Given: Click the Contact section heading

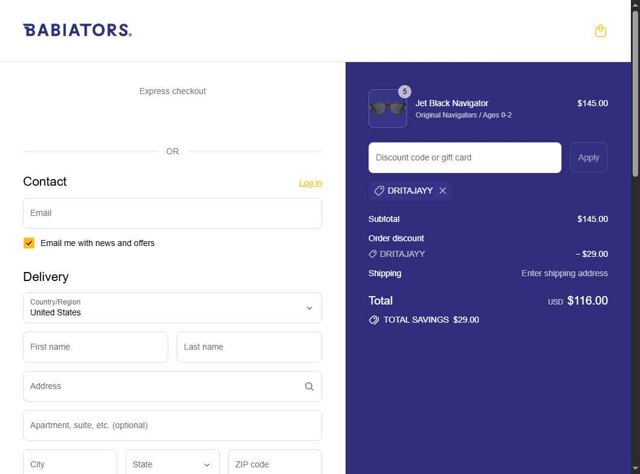Looking at the screenshot, I should point(44,182).
